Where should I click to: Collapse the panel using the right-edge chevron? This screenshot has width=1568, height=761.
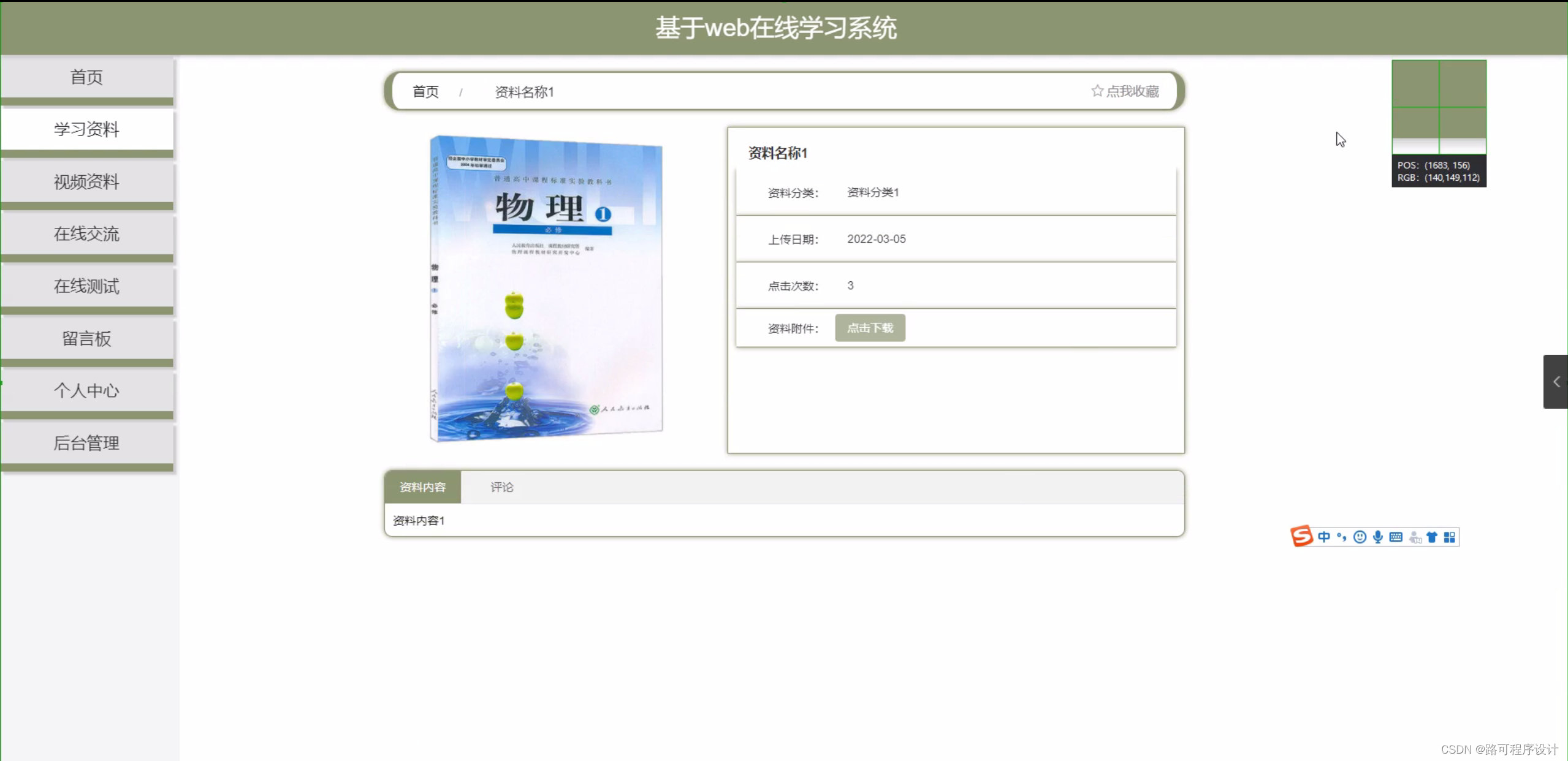[1556, 381]
